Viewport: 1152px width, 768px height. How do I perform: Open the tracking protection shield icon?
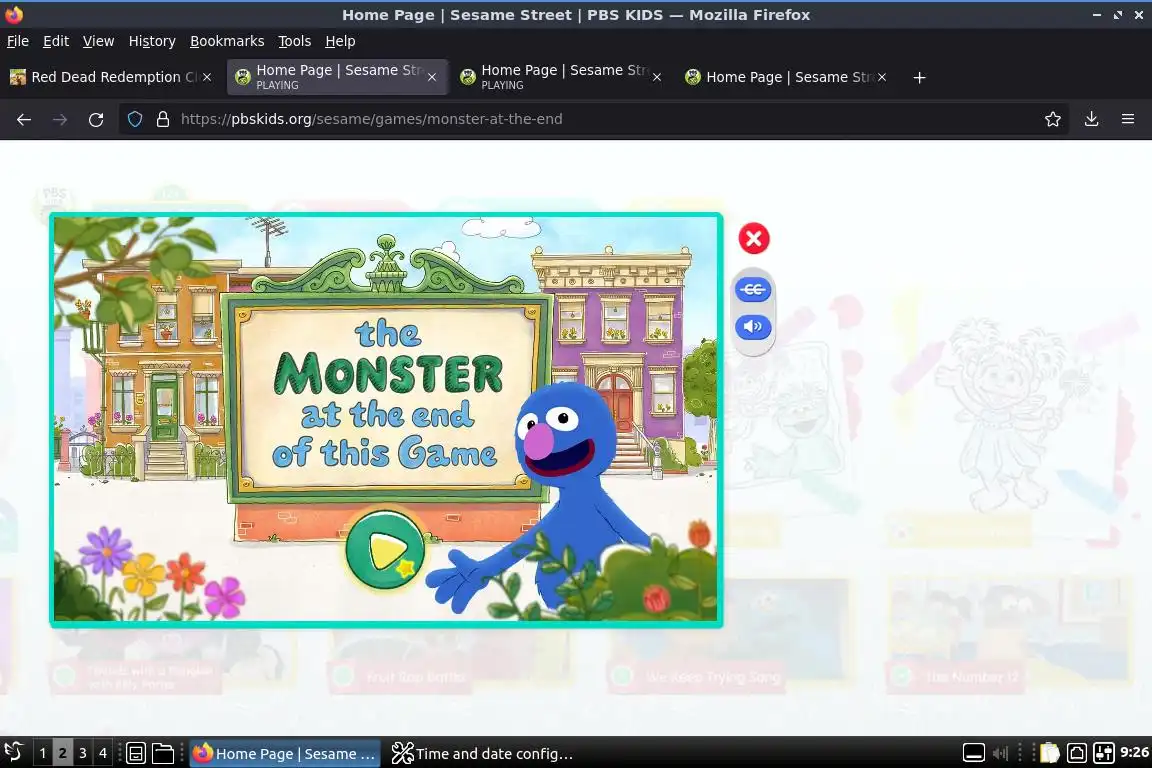pyautogui.click(x=135, y=119)
